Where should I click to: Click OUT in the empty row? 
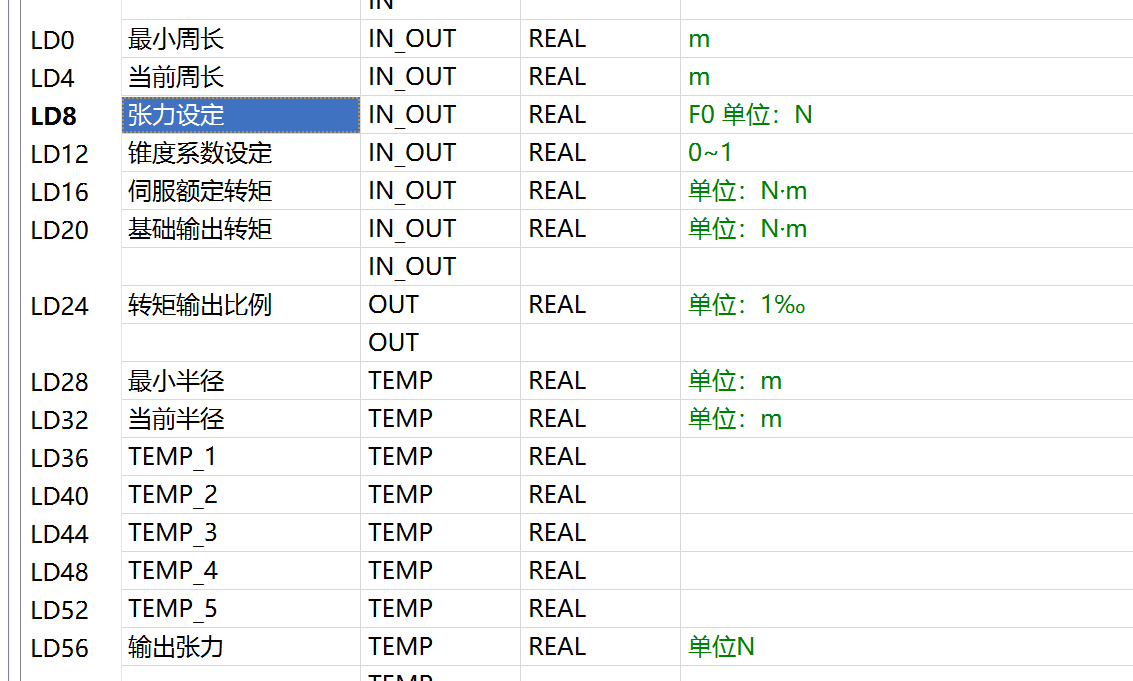(393, 342)
